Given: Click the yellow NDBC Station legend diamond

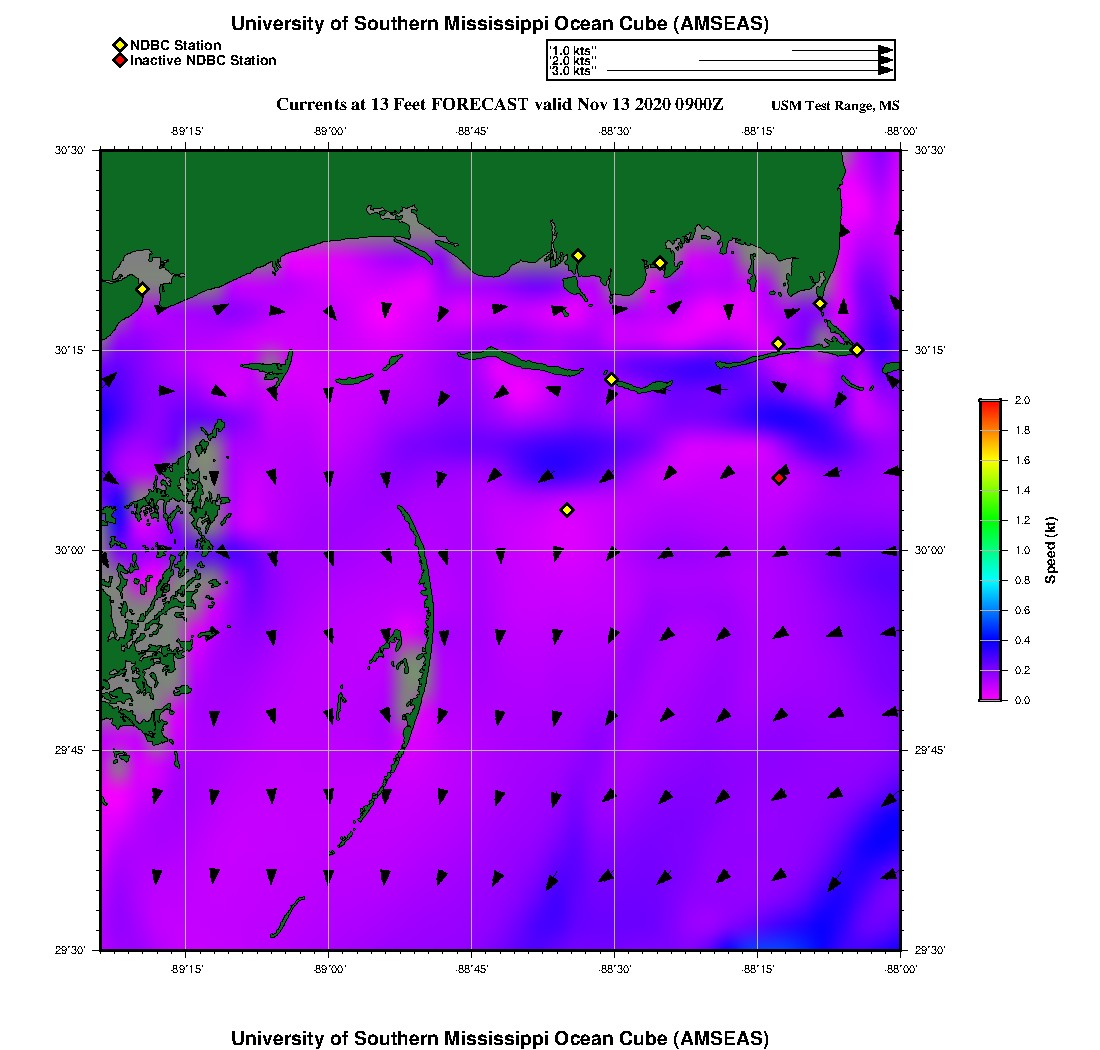Looking at the screenshot, I should tap(119, 45).
